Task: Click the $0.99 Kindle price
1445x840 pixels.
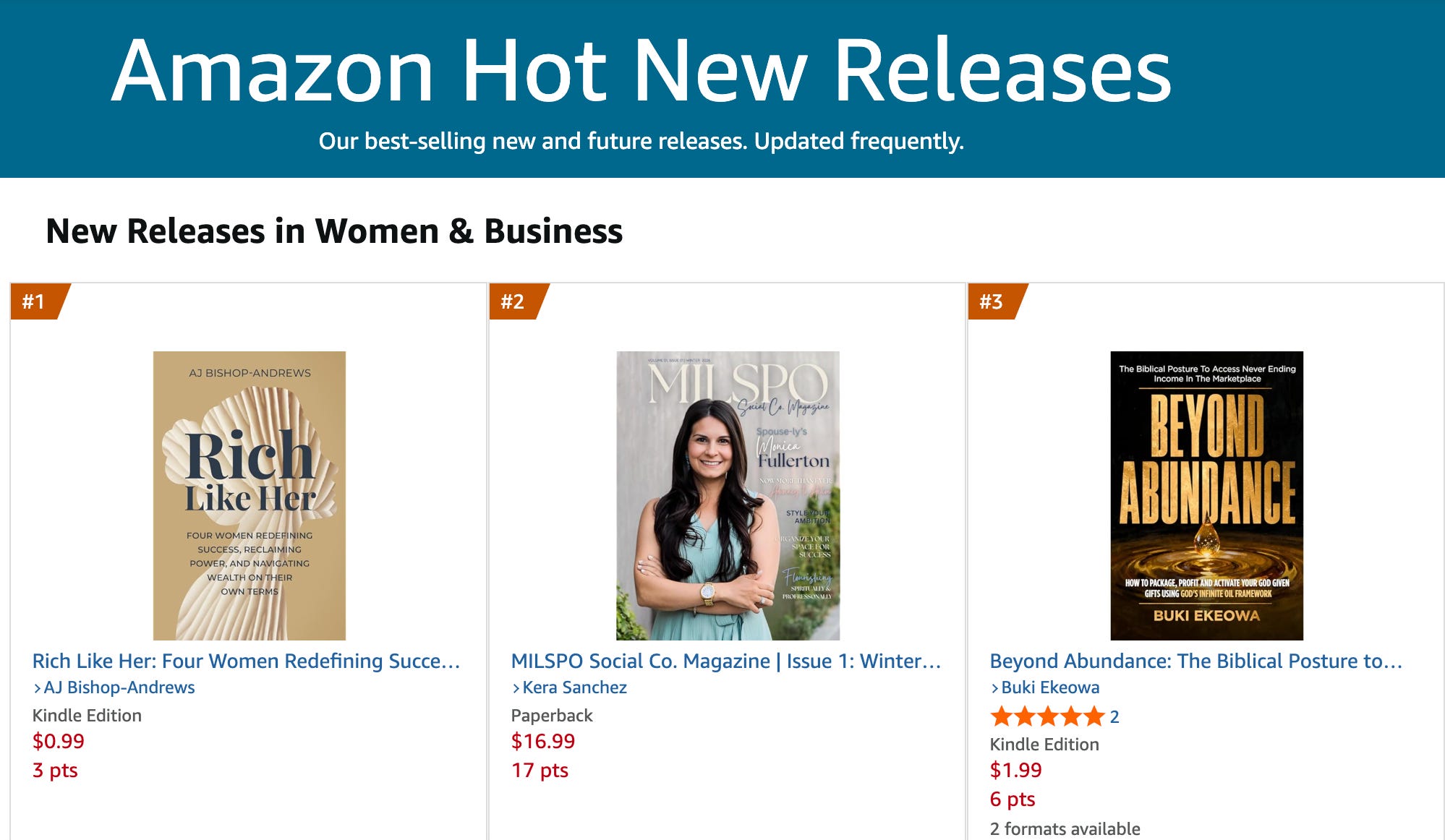Action: [59, 741]
